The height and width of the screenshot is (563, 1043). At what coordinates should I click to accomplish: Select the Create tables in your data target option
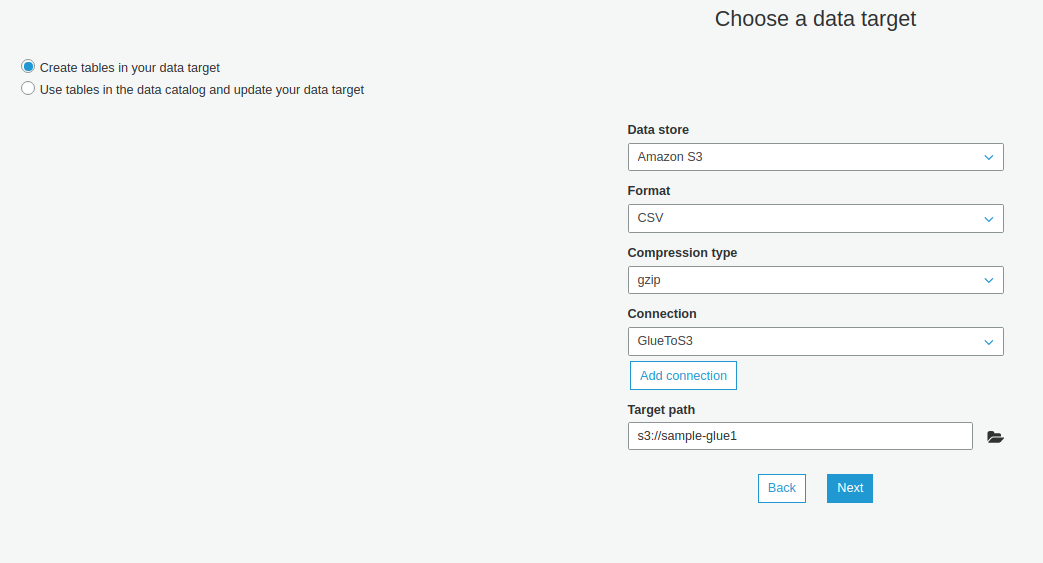(28, 67)
